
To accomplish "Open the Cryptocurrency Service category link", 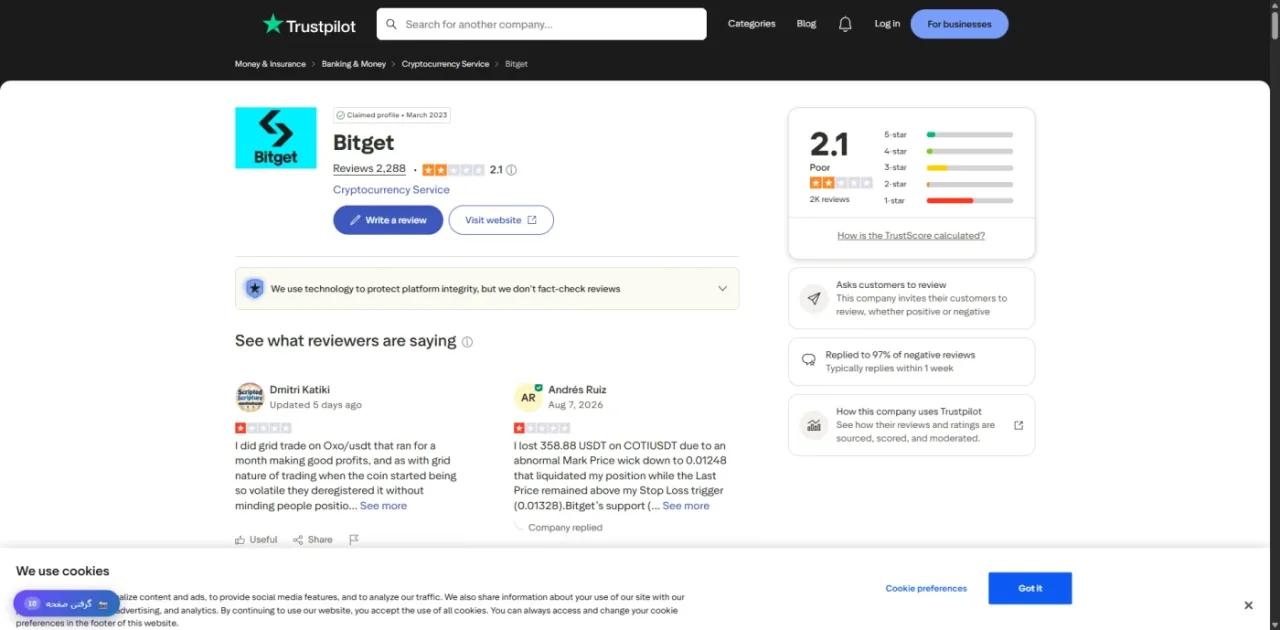I will click(391, 190).
